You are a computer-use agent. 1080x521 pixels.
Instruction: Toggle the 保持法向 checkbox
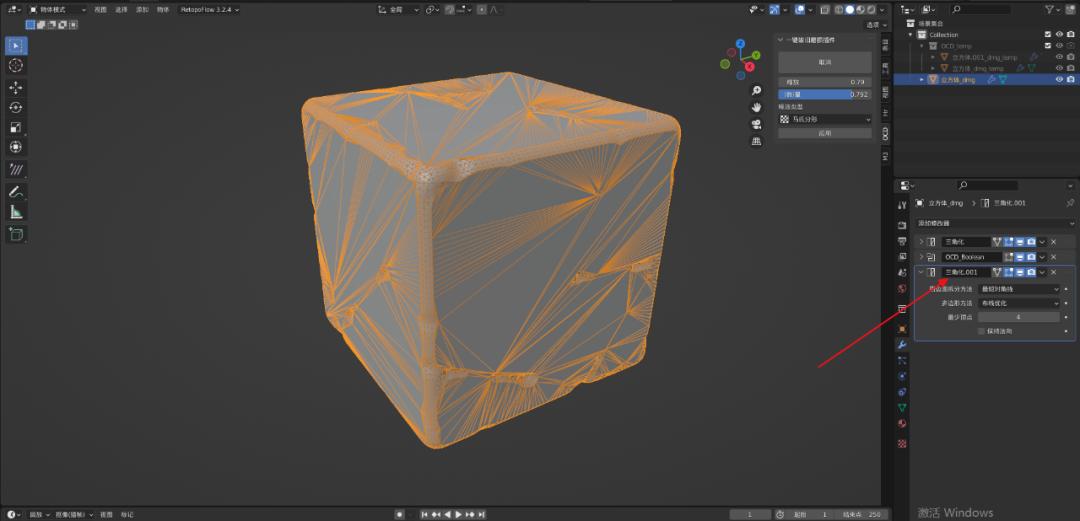point(981,330)
